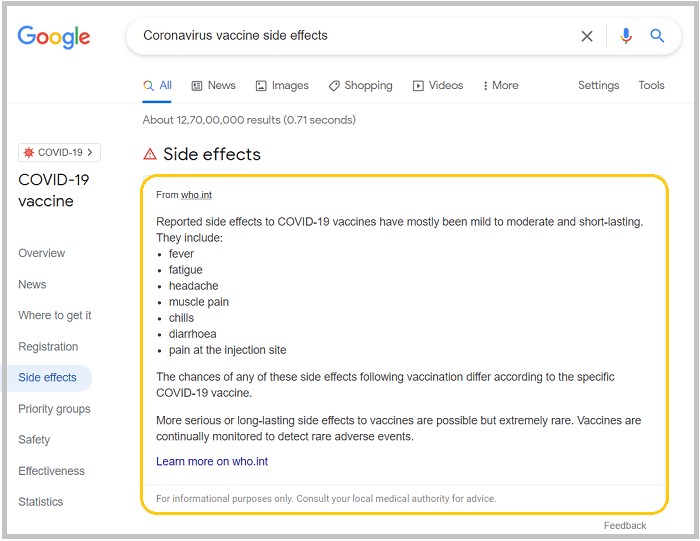Open the More menu with three dots
Viewport: 700px width, 541px height.
[500, 86]
